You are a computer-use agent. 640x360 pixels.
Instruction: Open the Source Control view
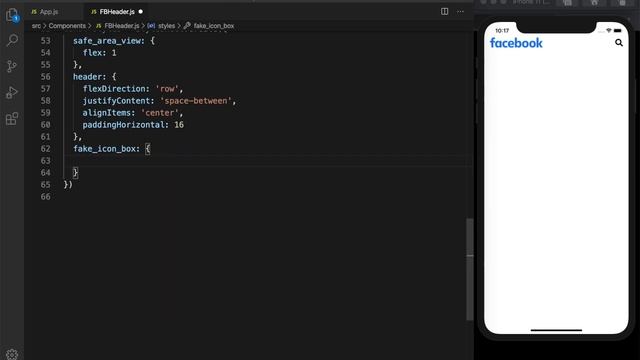click(12, 66)
